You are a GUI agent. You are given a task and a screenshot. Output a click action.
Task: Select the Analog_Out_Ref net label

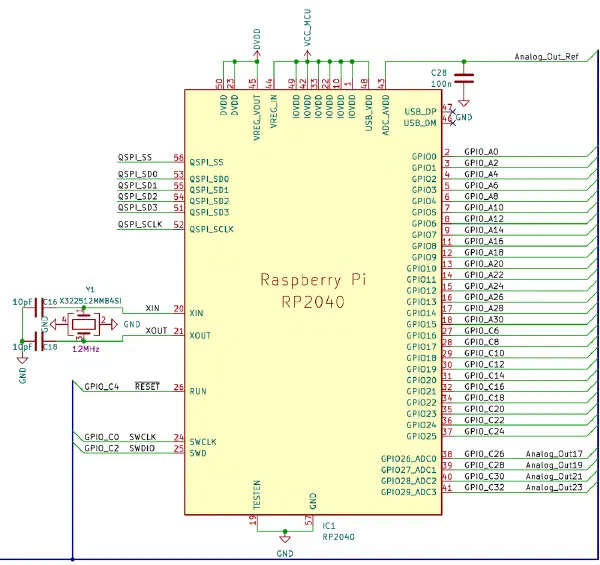[546, 57]
